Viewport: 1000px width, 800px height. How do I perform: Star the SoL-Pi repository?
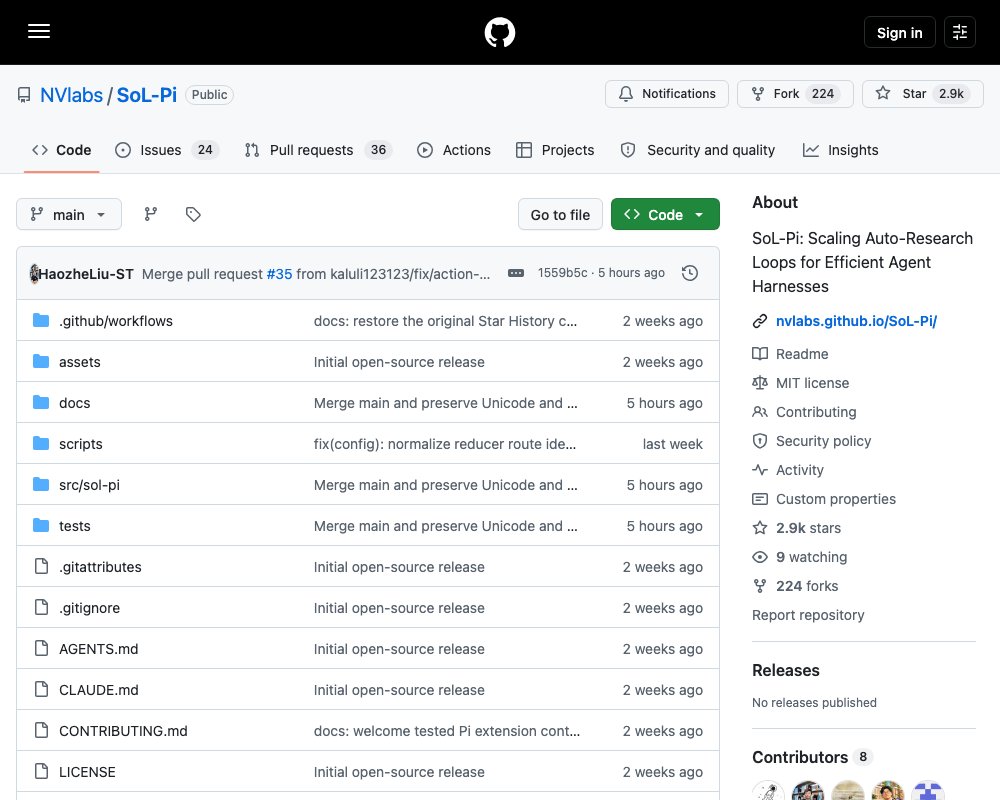tap(922, 94)
